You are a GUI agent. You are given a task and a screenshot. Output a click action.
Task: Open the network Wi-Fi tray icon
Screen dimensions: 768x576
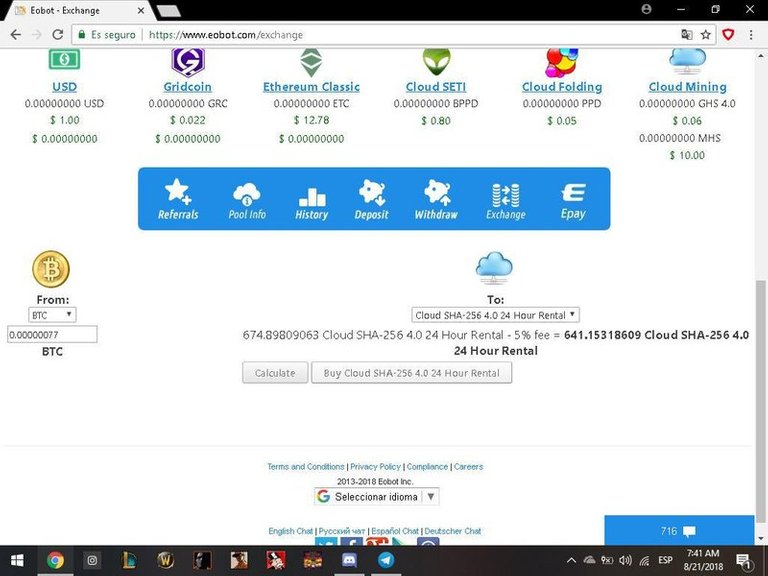[x=645, y=560]
